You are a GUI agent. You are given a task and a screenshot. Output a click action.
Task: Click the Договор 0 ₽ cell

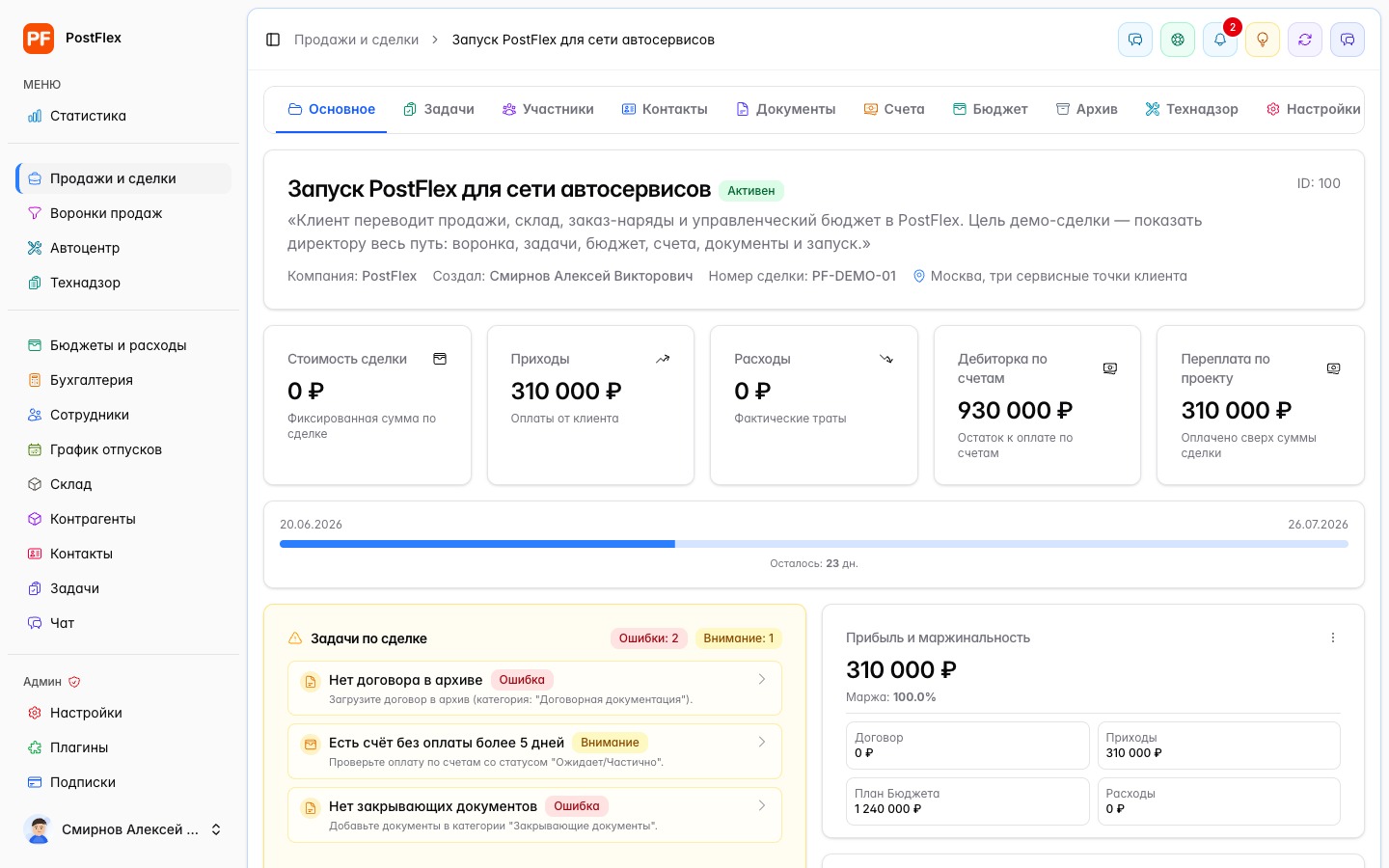click(x=967, y=746)
